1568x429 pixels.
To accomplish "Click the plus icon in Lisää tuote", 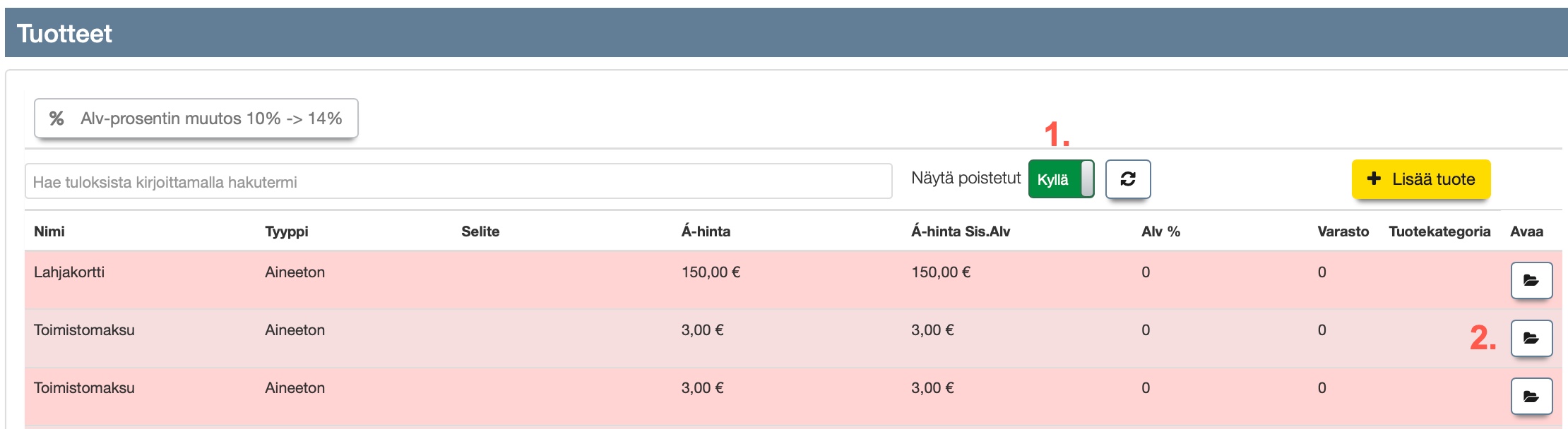I will click(x=1374, y=179).
